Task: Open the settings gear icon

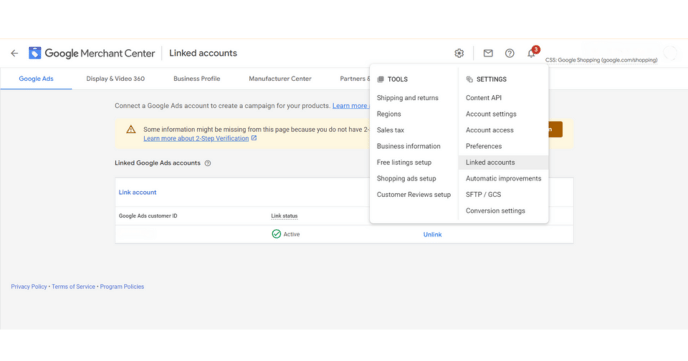Action: (459, 53)
